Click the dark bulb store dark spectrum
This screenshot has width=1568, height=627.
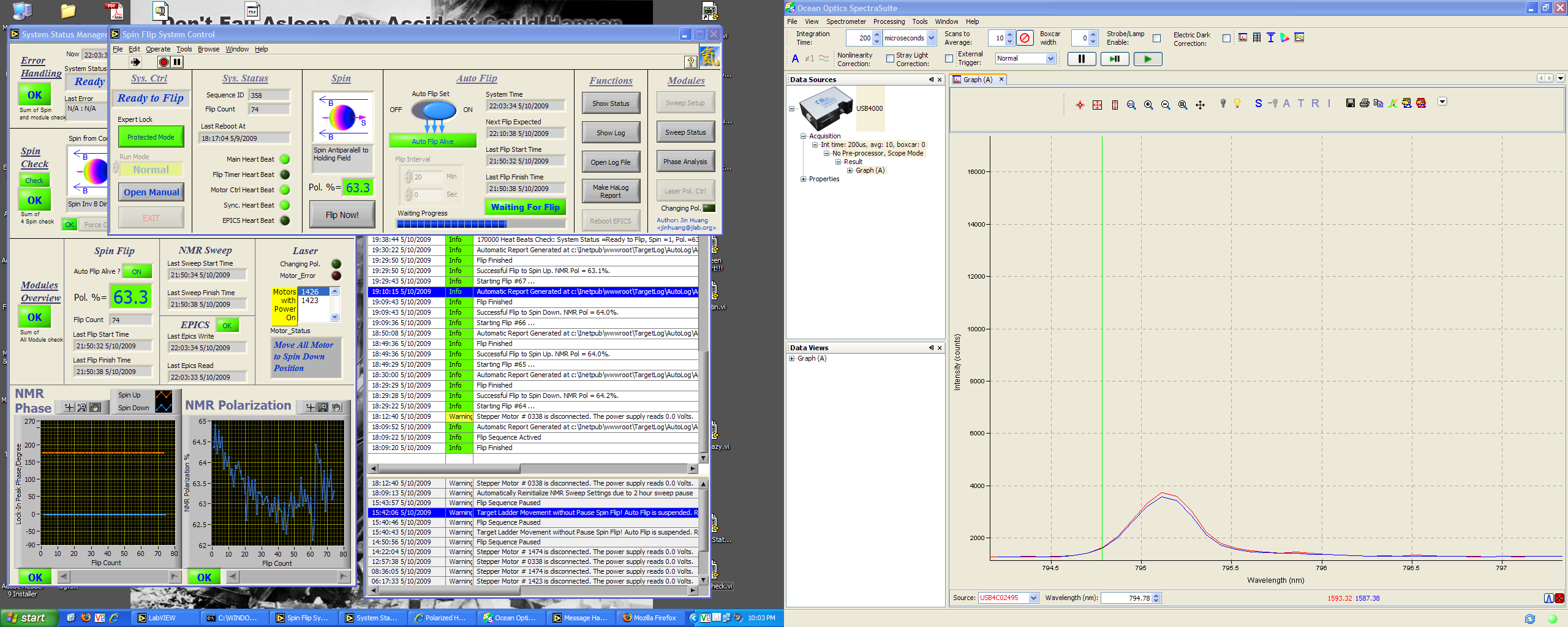(1223, 103)
